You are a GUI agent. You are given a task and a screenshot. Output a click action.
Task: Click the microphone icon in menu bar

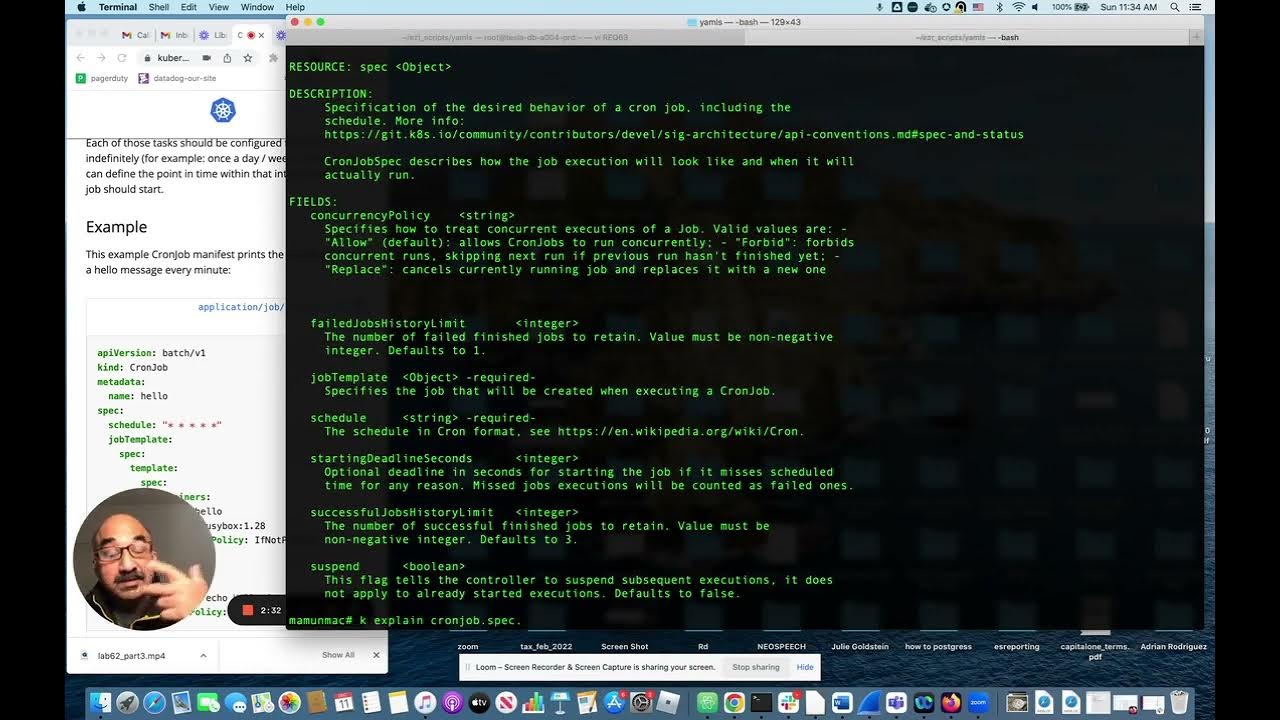pyautogui.click(x=879, y=7)
